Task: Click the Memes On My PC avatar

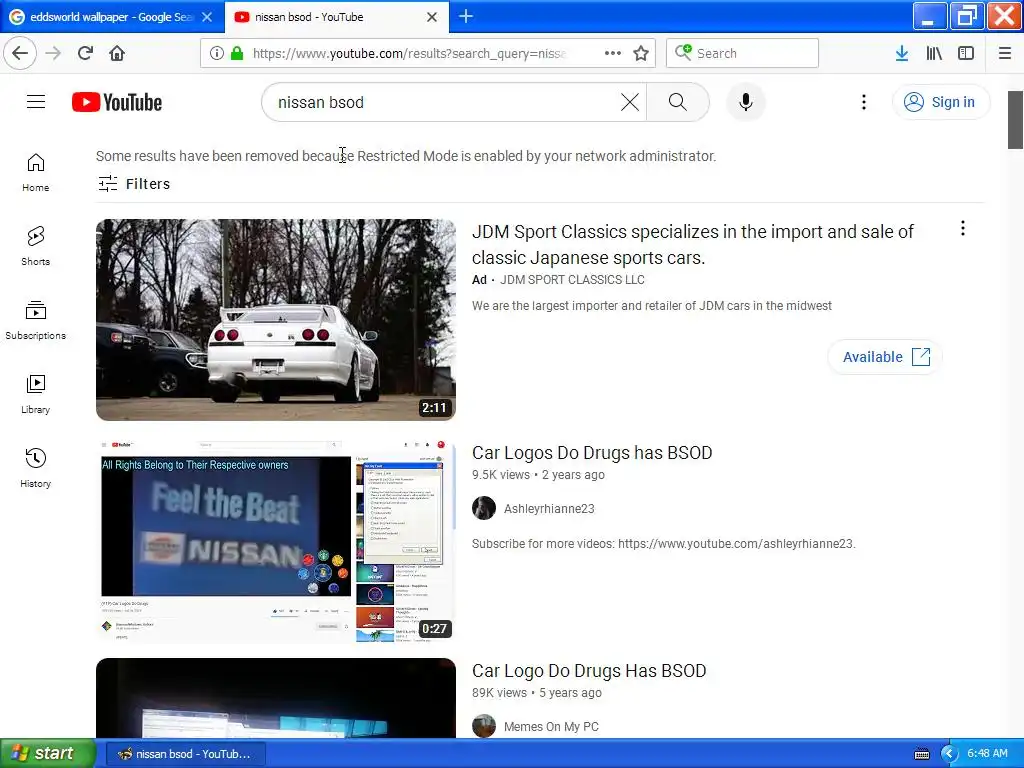Action: (484, 726)
